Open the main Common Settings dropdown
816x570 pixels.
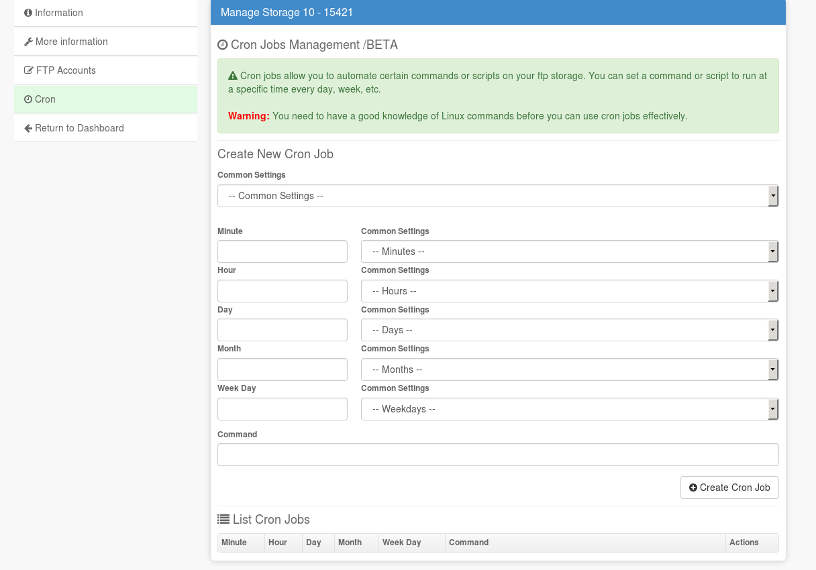[498, 196]
